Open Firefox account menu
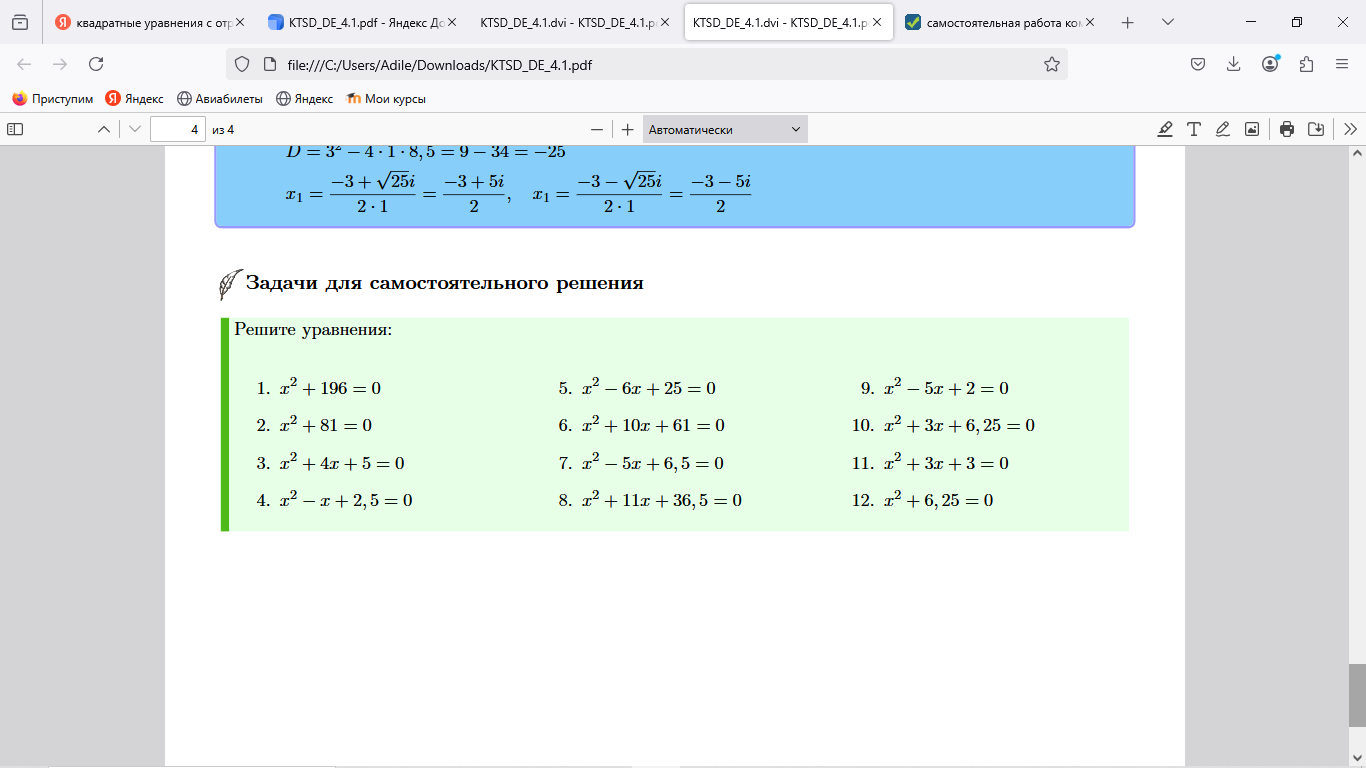 (x=1270, y=64)
